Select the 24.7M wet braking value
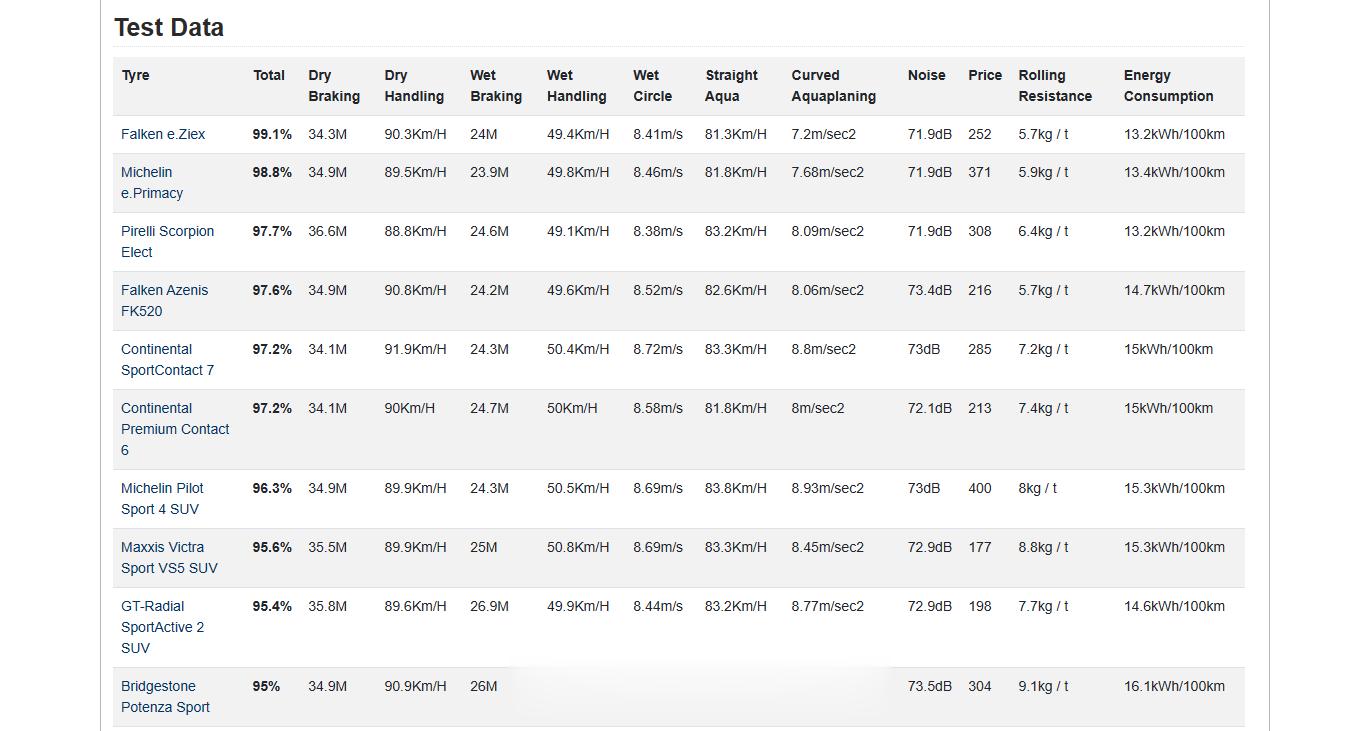Viewport: 1359px width, 731px height. pyautogui.click(x=489, y=408)
